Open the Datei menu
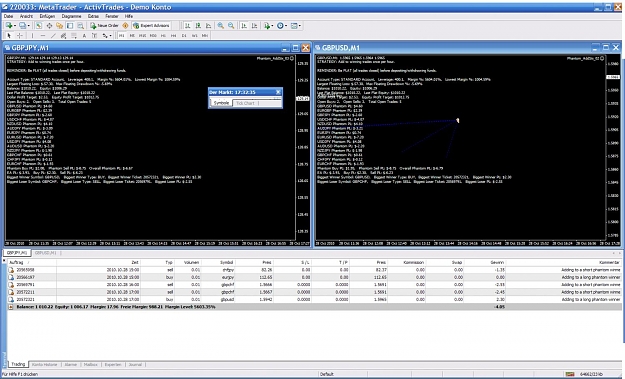625x379 pixels. [x=8, y=16]
